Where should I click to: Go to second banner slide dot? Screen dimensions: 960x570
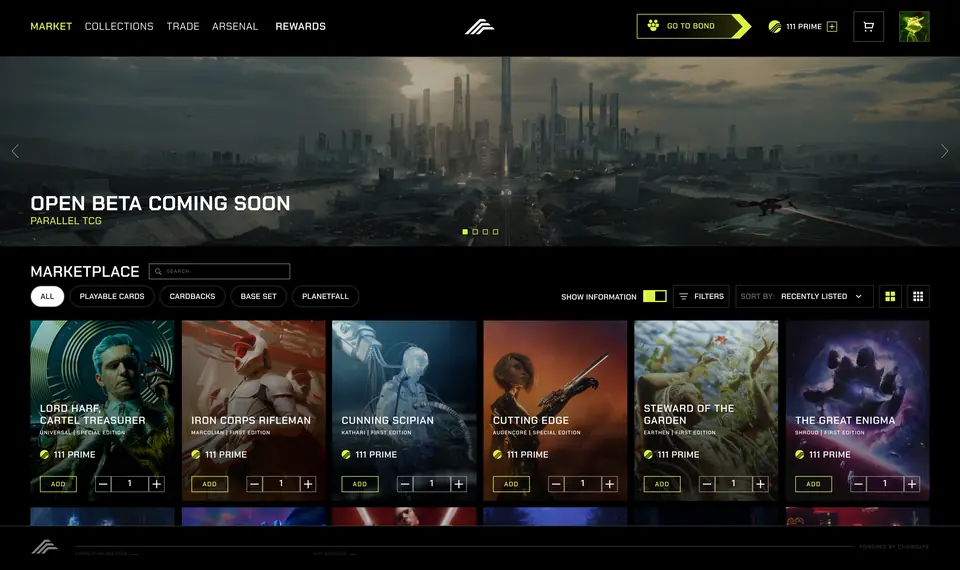coord(475,231)
